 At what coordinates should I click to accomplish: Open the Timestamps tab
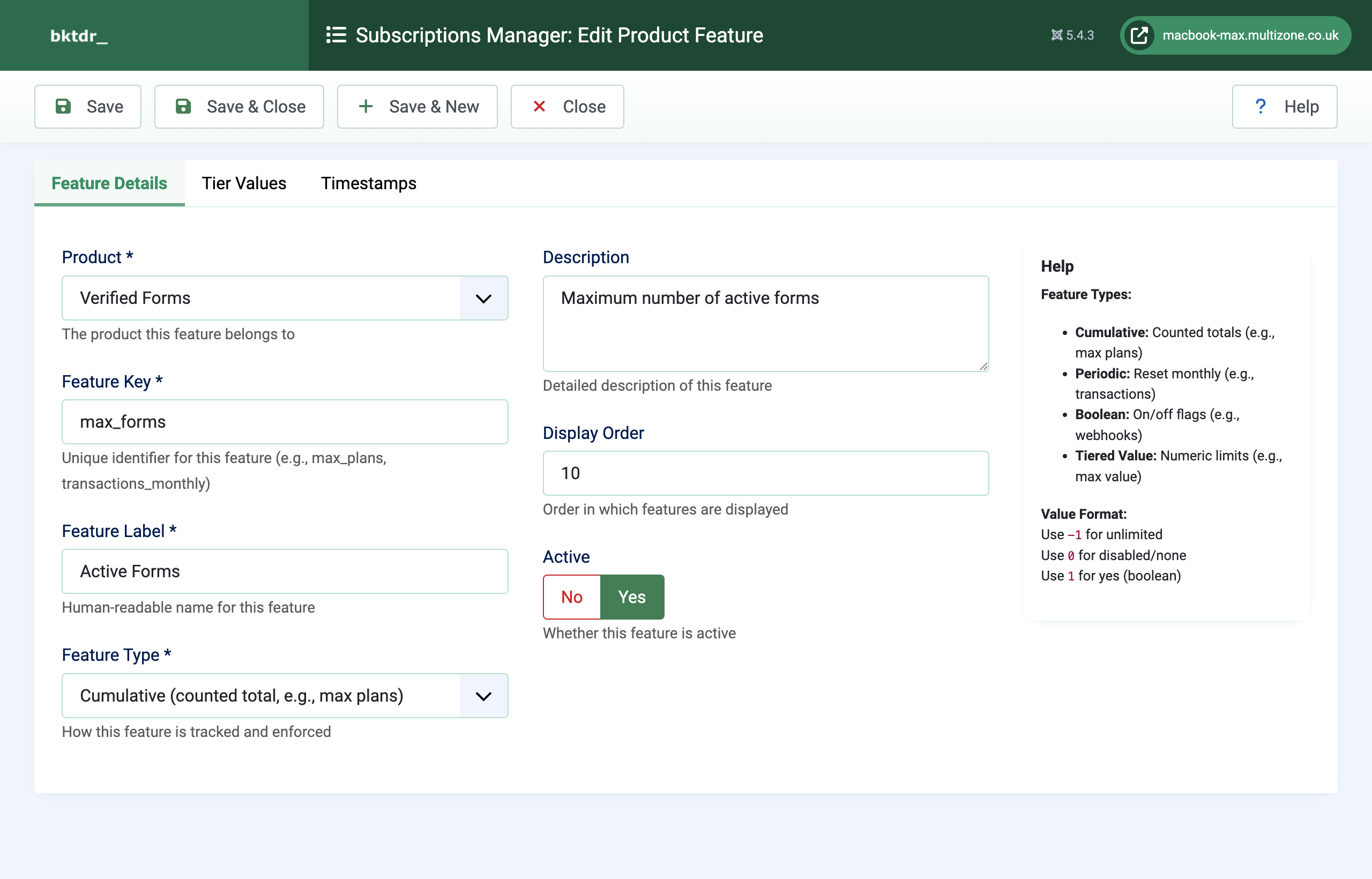pyautogui.click(x=368, y=183)
